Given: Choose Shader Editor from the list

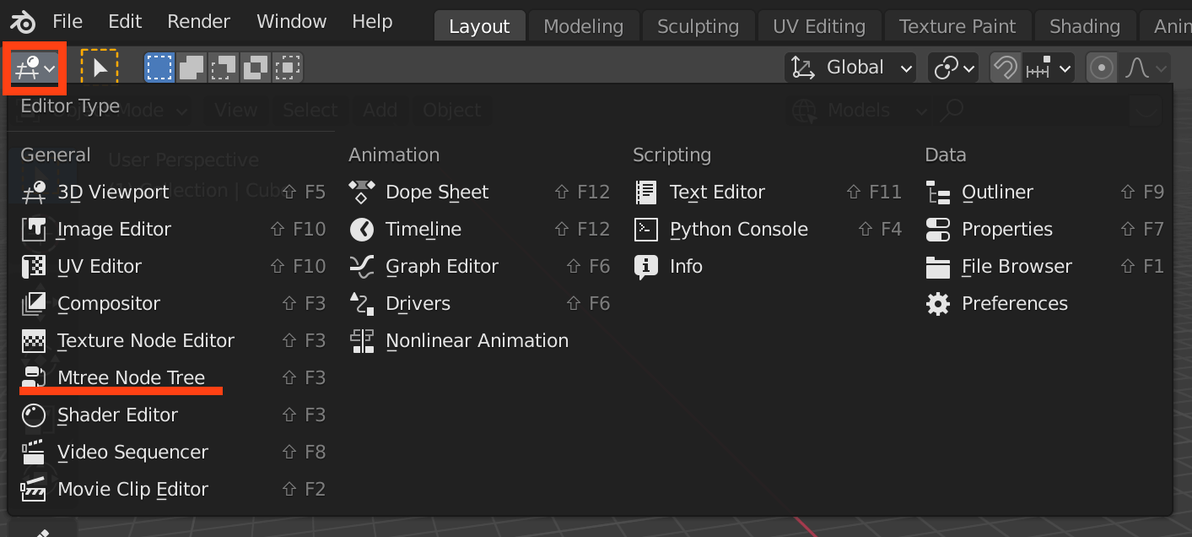Looking at the screenshot, I should (117, 415).
